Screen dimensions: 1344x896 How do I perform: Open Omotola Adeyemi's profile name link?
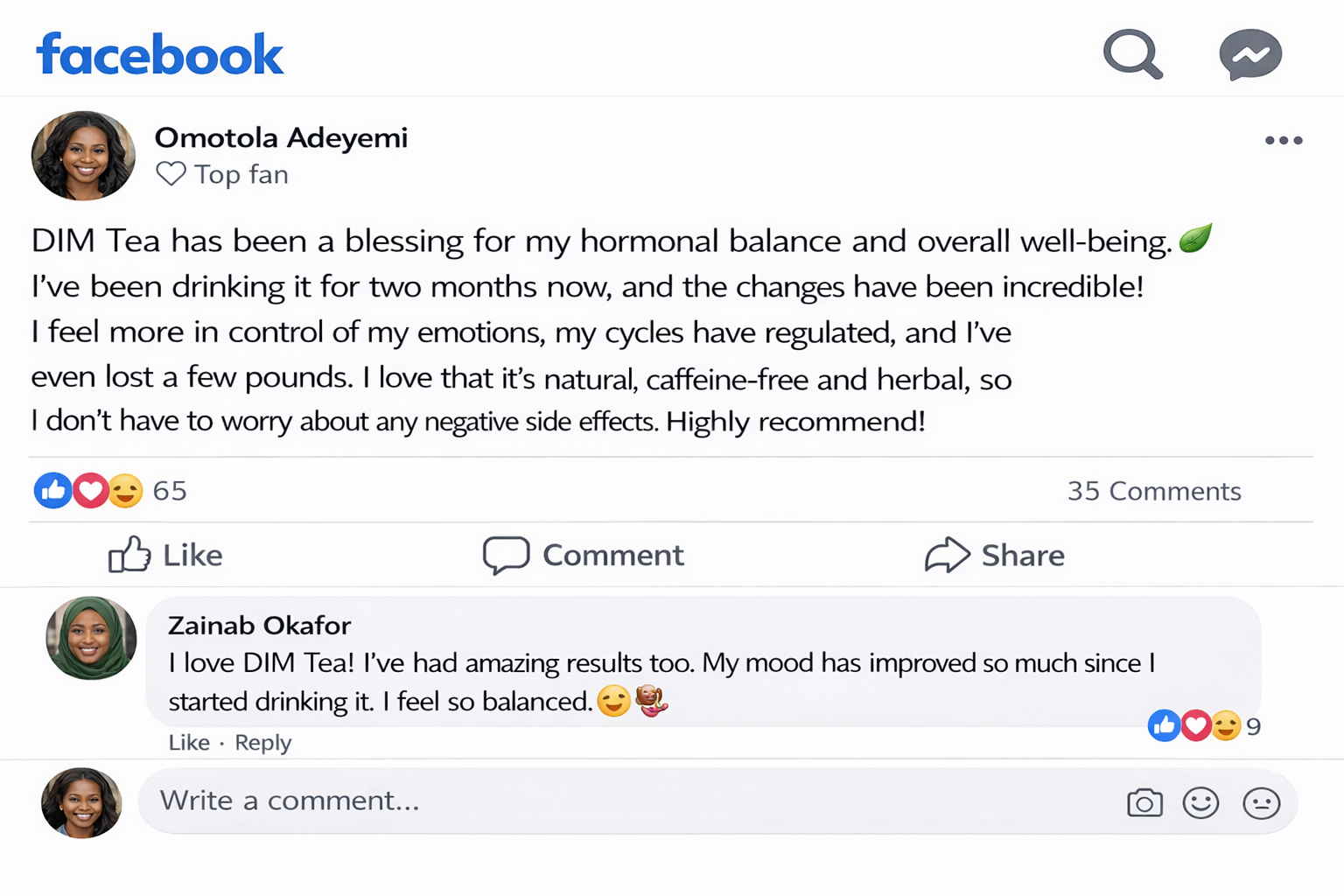[x=281, y=137]
